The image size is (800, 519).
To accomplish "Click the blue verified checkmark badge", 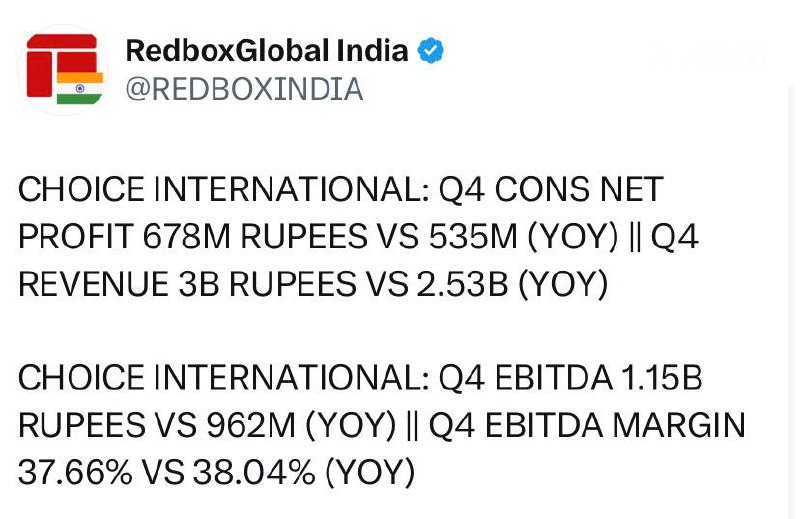I will coord(431,51).
